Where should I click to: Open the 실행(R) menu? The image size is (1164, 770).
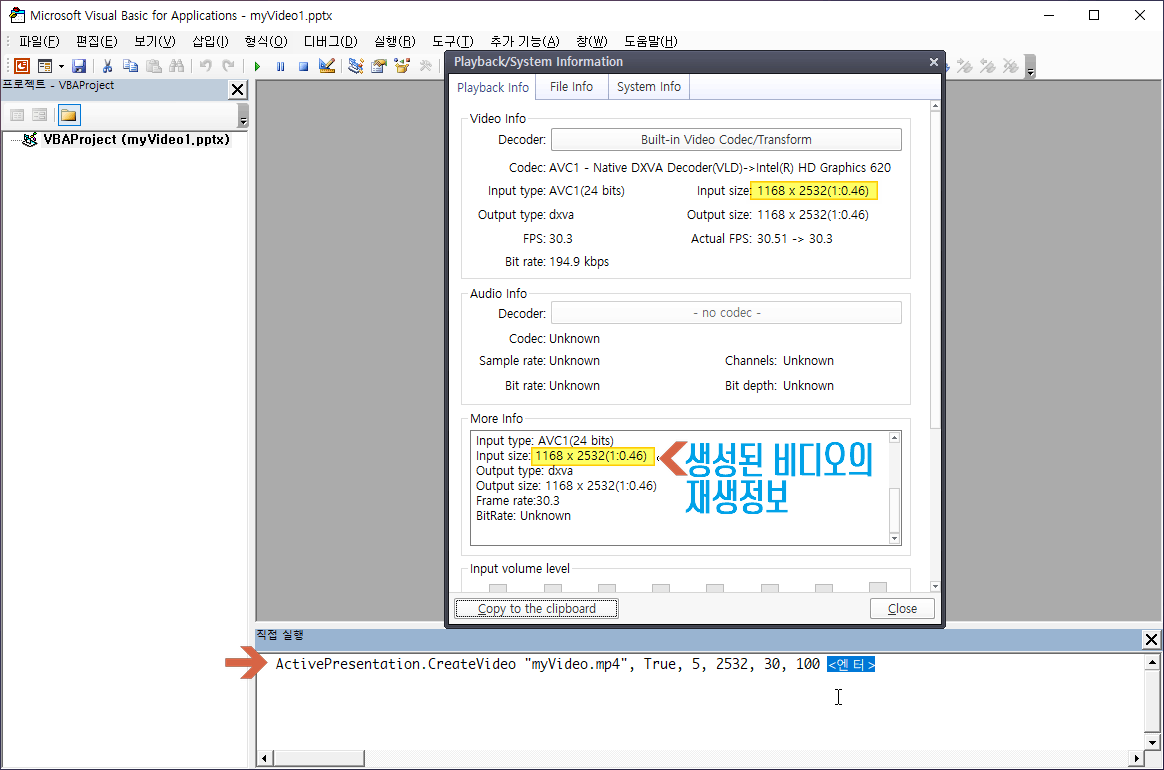(394, 41)
